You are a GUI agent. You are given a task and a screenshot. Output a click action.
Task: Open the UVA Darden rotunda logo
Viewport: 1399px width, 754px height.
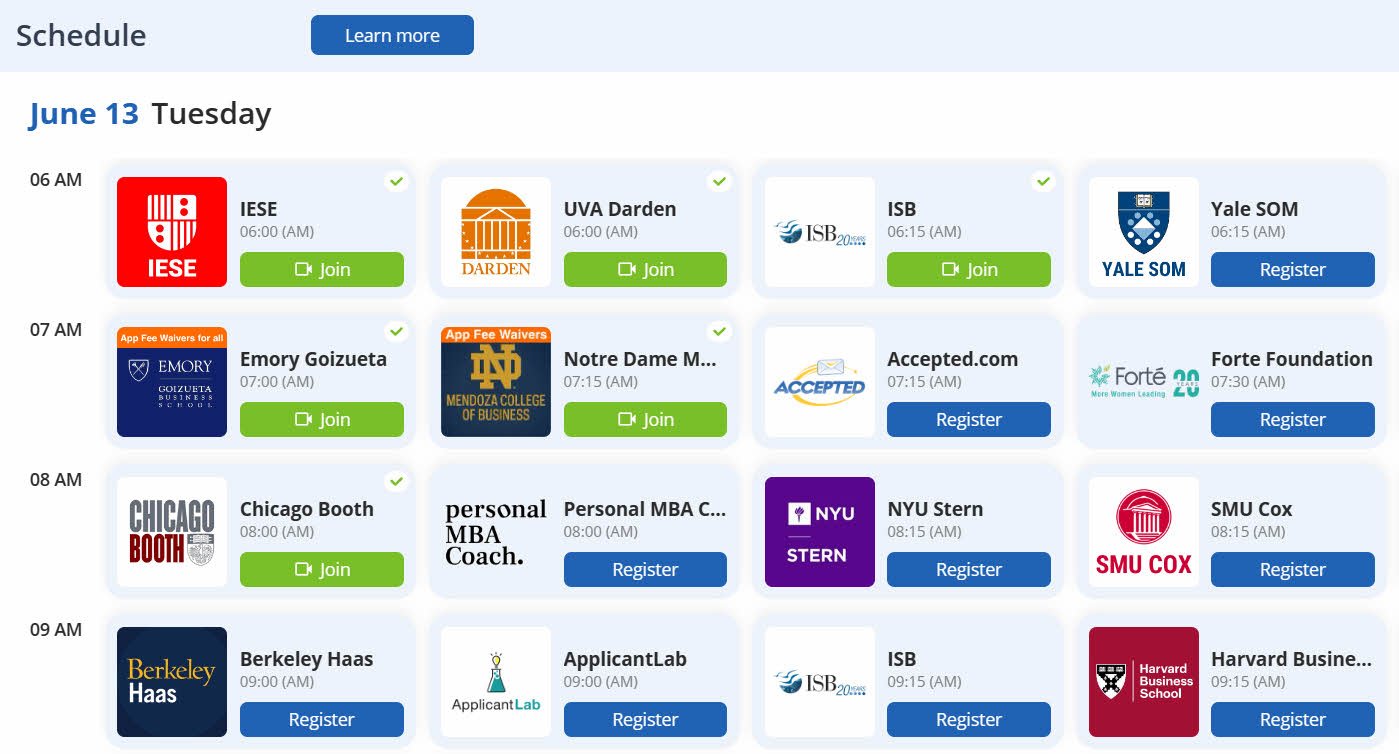pos(496,232)
